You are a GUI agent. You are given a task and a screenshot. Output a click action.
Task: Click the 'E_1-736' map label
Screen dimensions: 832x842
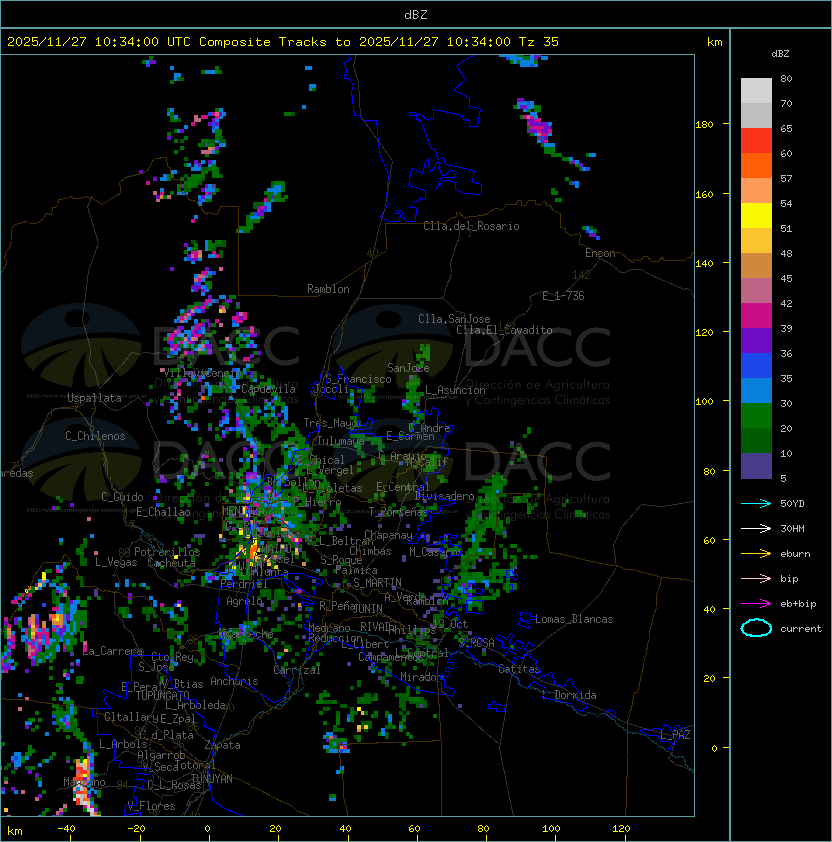pos(563,296)
